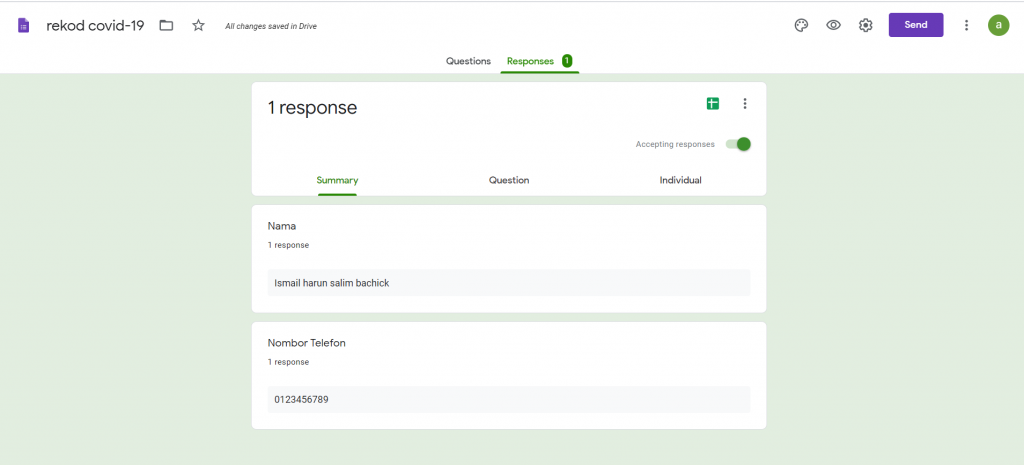Screen dimensions: 1024x465
Task: Preview the form with eye icon
Action: pyautogui.click(x=833, y=25)
